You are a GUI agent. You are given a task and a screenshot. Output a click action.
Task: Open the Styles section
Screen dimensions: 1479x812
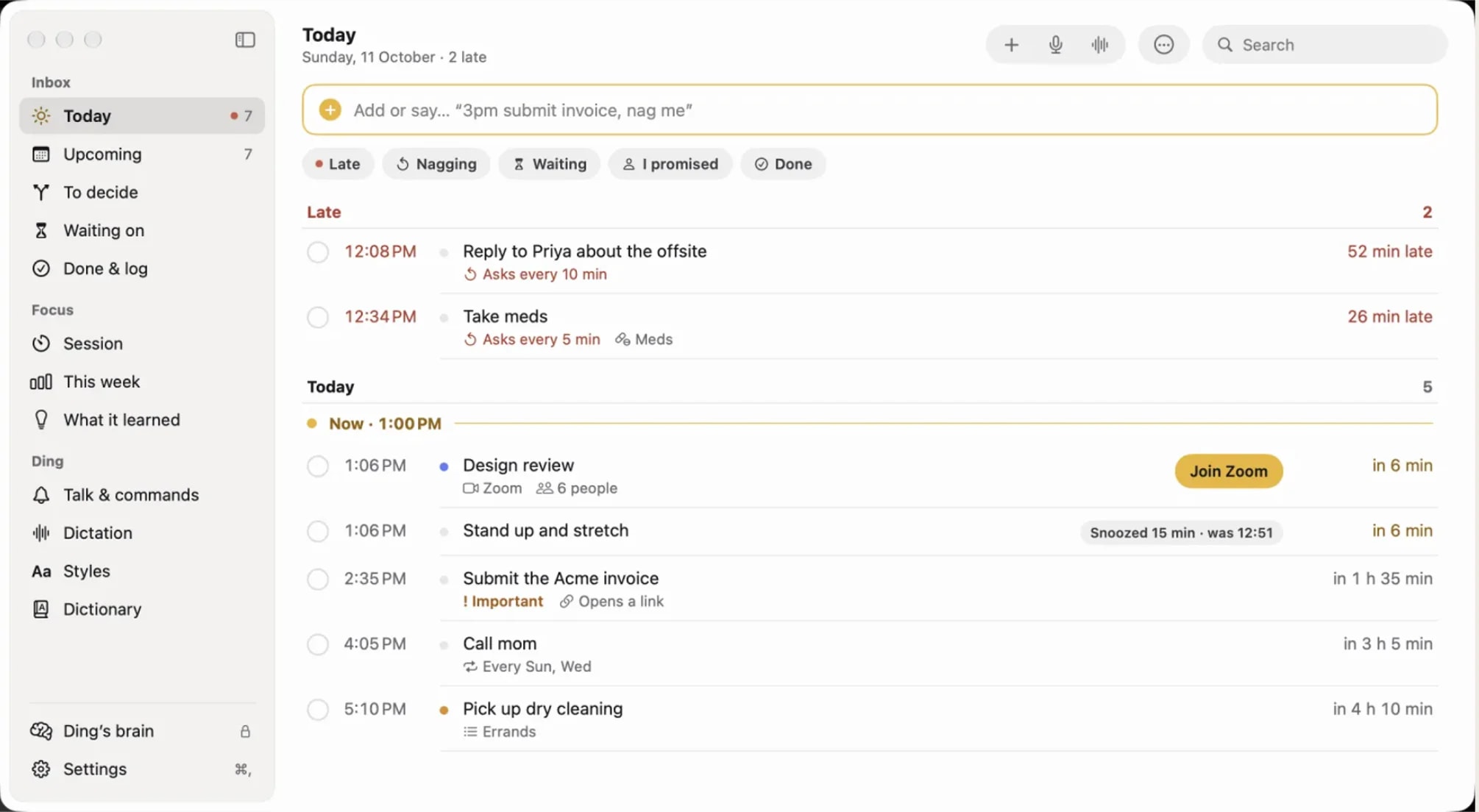pos(141,571)
